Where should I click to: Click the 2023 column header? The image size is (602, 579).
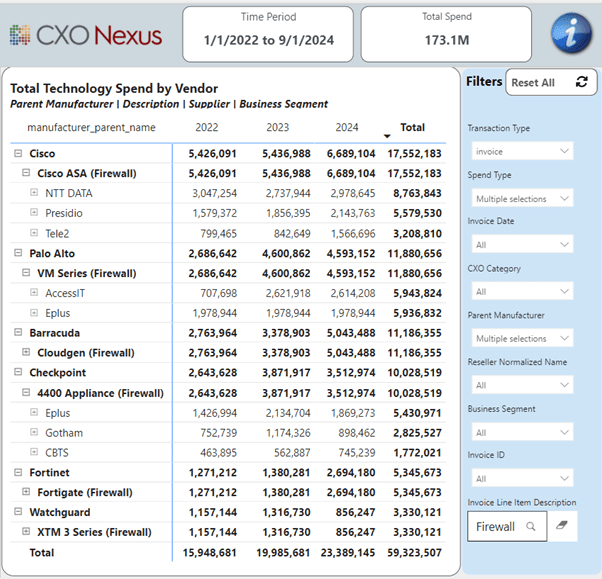pyautogui.click(x=278, y=128)
